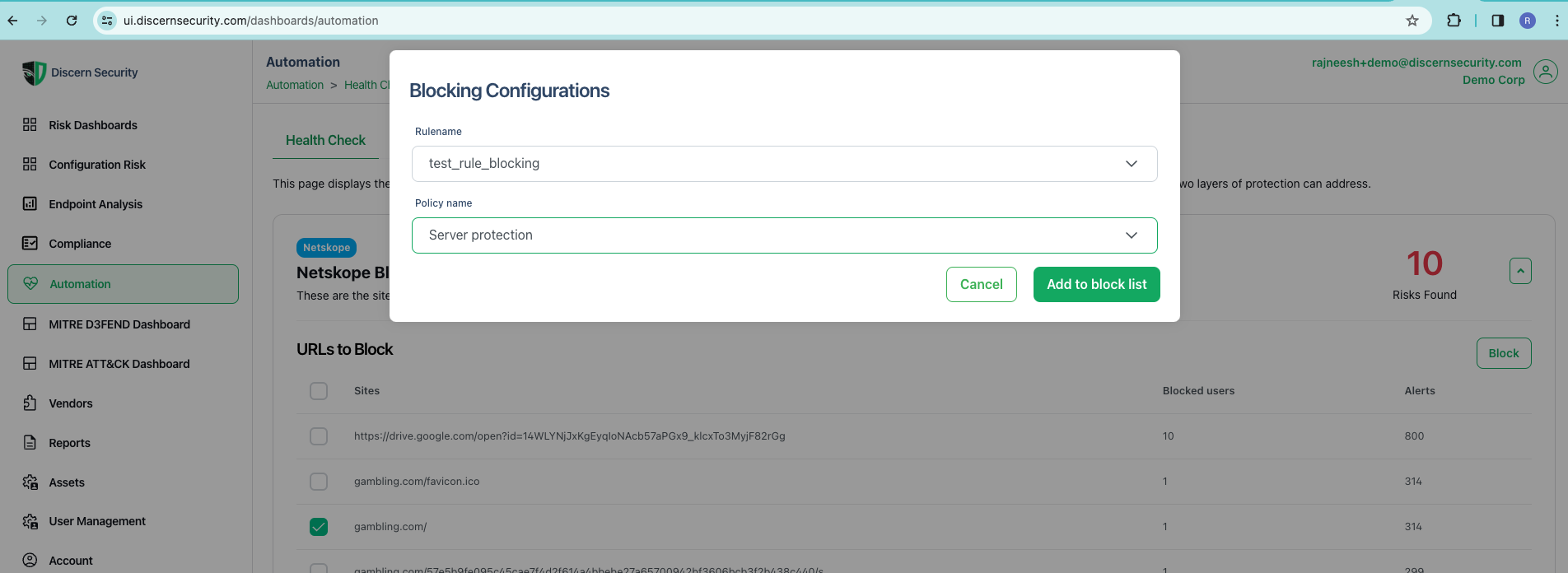
Task: Click the Configuration Risk grid icon
Action: pos(30,164)
